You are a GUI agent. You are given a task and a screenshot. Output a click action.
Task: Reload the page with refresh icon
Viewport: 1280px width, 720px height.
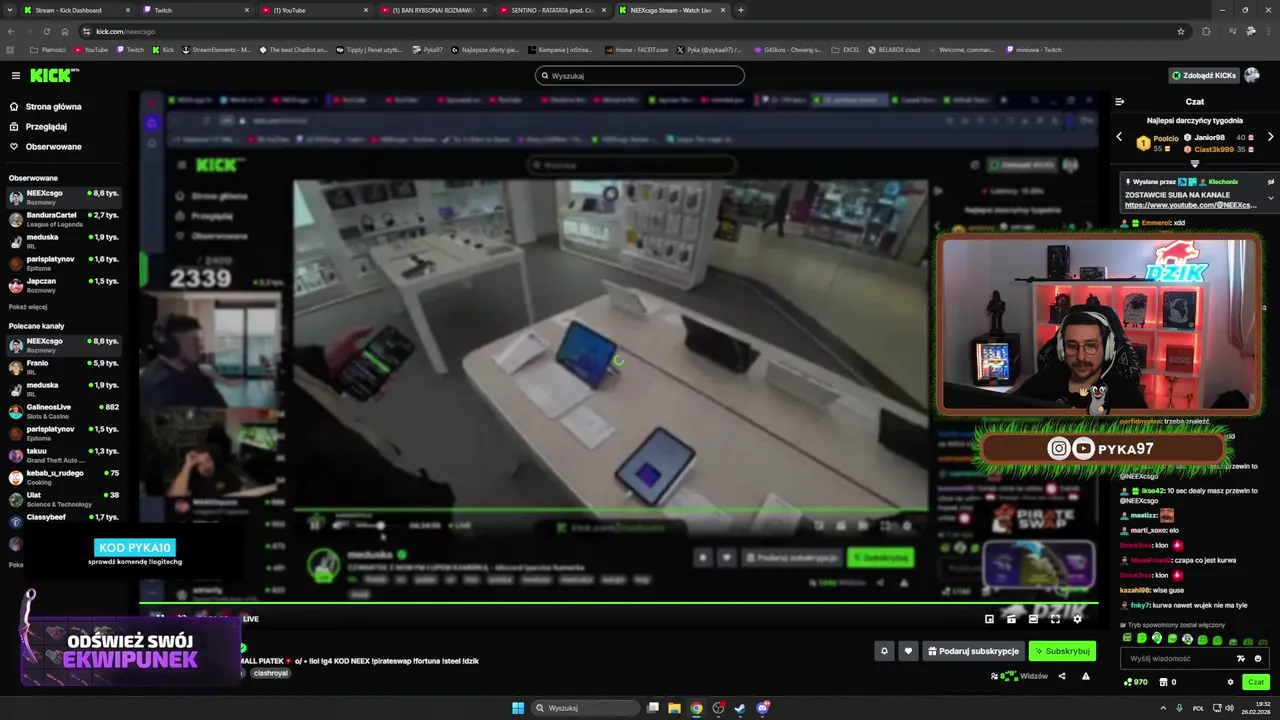[x=46, y=31]
